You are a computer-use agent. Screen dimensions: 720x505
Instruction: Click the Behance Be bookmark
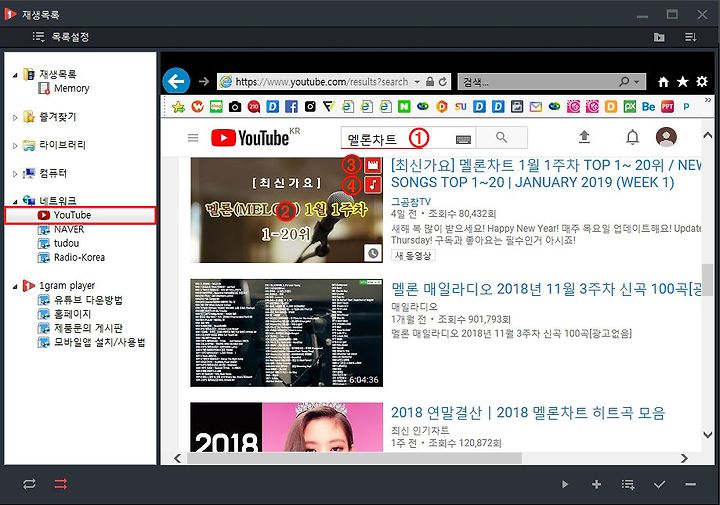click(648, 107)
